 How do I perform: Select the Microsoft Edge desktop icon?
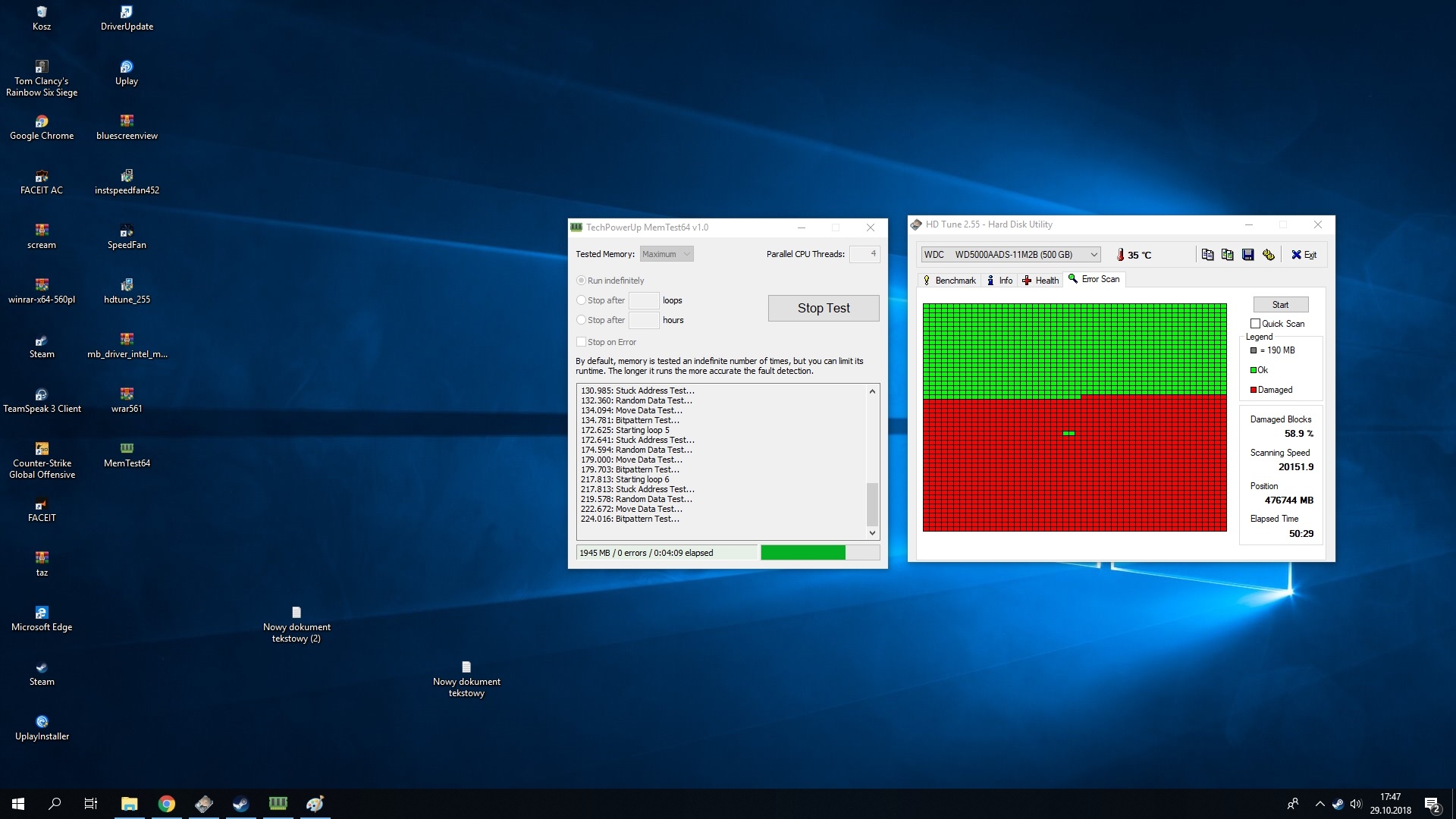pyautogui.click(x=42, y=619)
